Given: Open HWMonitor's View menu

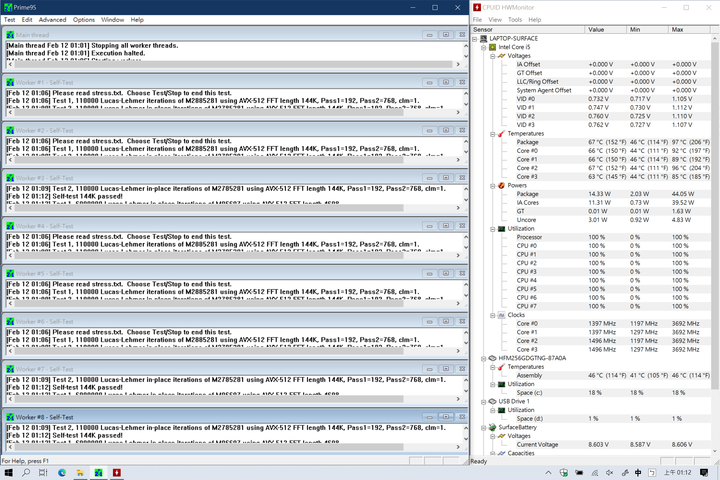Looking at the screenshot, I should 495,20.
